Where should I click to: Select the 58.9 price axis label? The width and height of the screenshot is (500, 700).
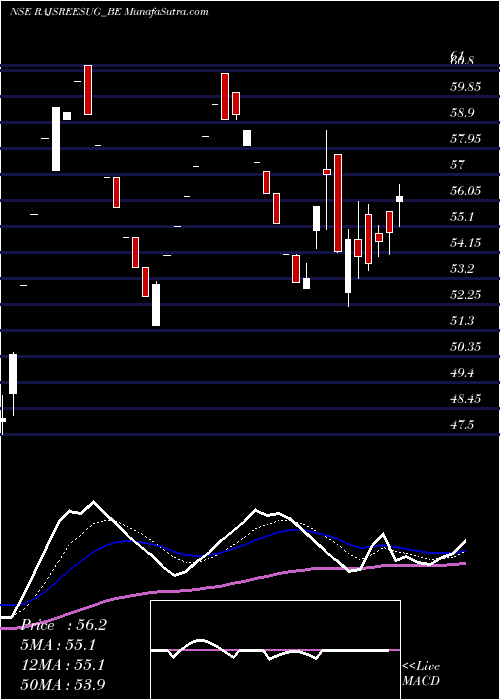tap(462, 112)
